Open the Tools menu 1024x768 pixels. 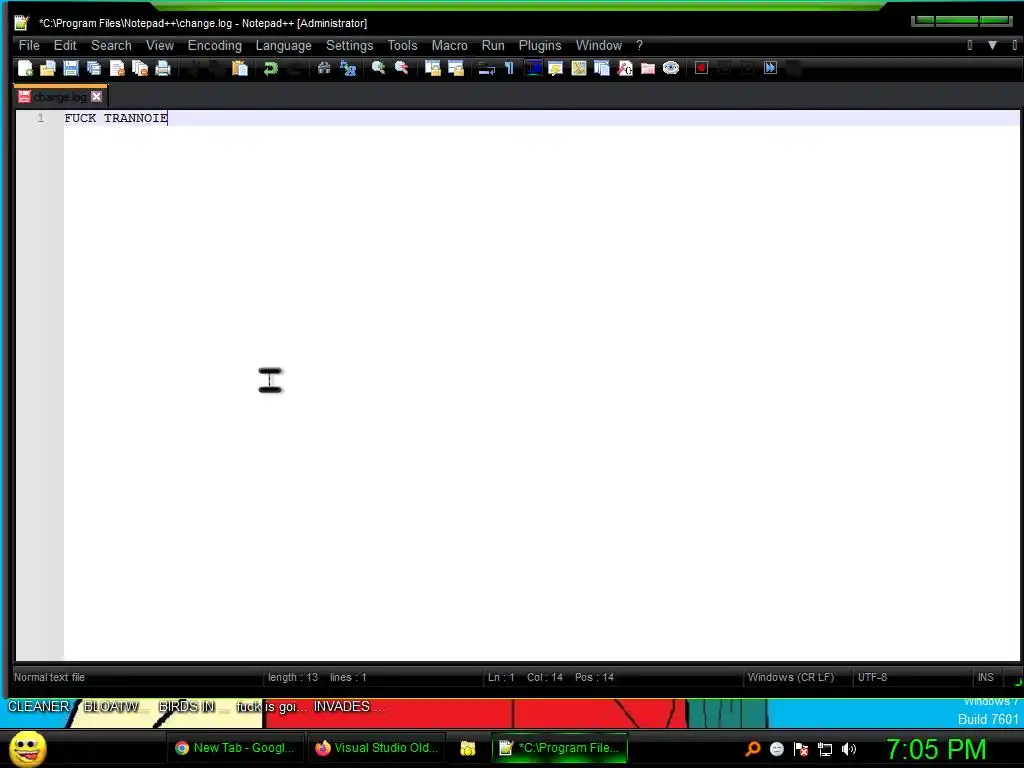coord(402,45)
